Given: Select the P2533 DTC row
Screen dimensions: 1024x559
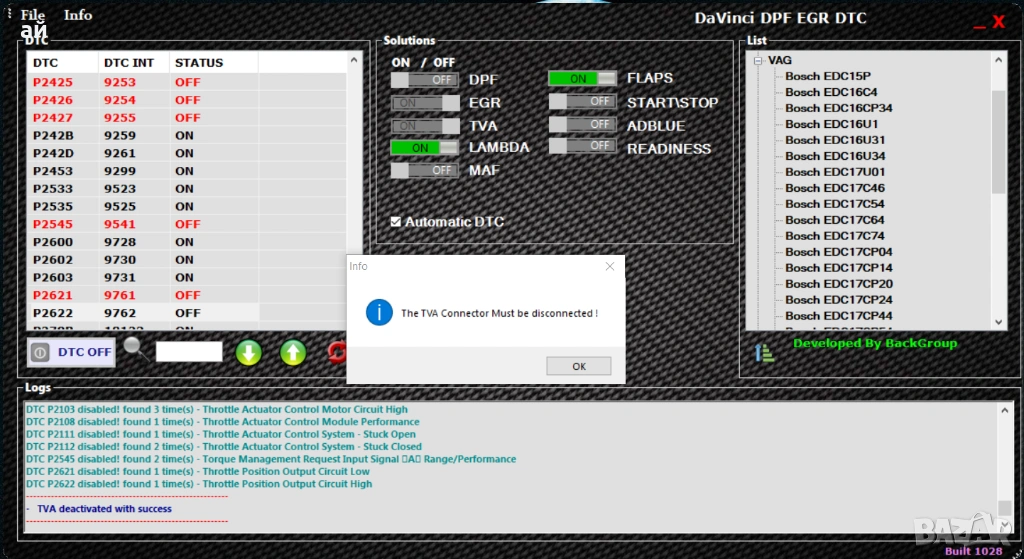Looking at the screenshot, I should [x=187, y=189].
